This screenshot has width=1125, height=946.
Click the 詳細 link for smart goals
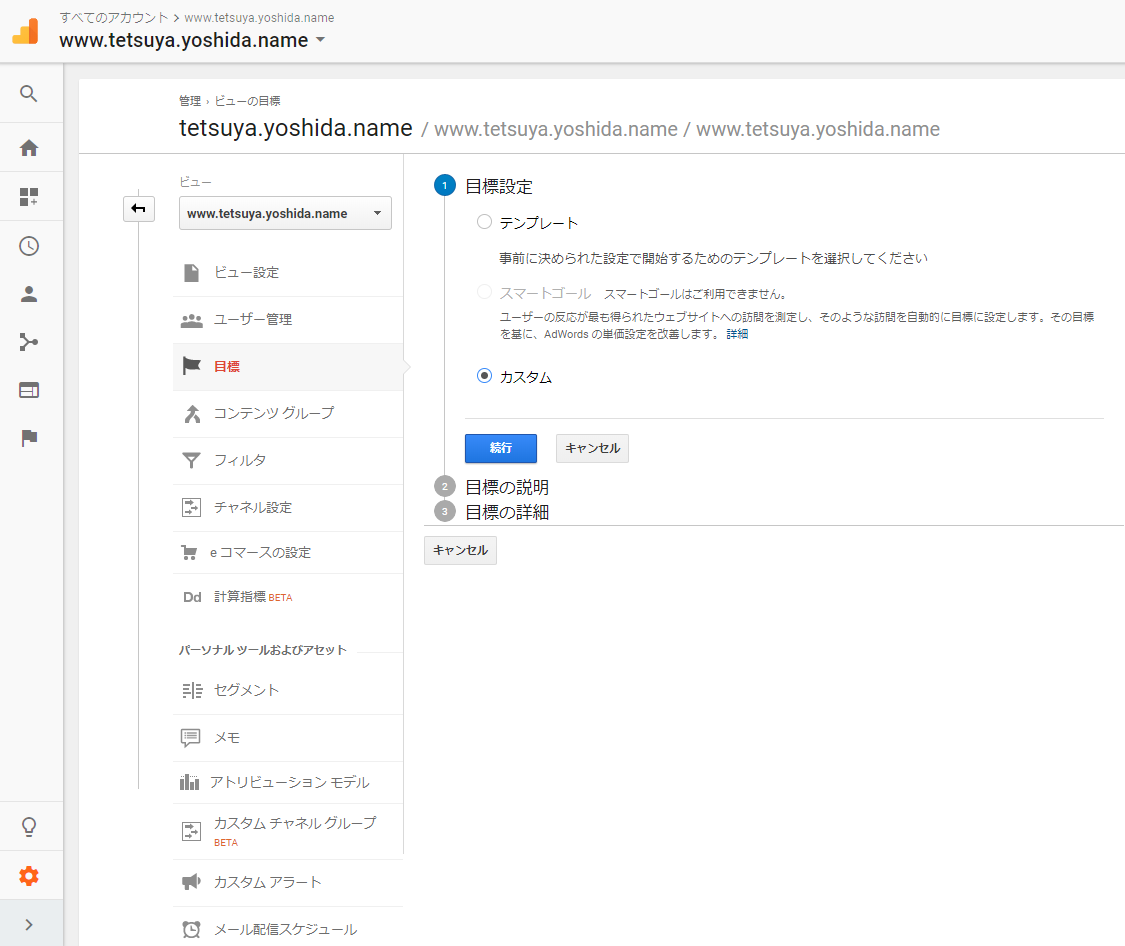(737, 334)
